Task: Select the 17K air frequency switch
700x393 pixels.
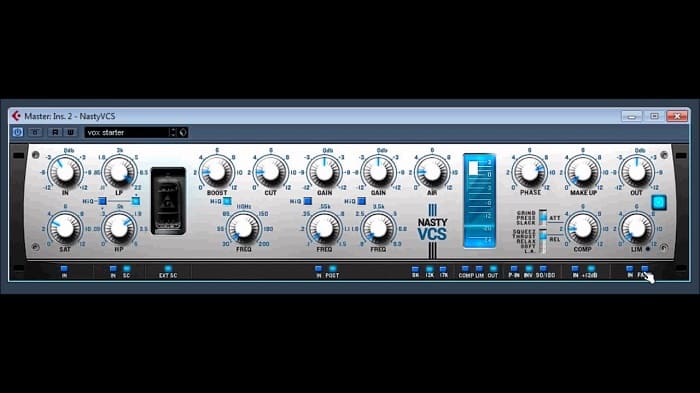Action: tap(443, 269)
